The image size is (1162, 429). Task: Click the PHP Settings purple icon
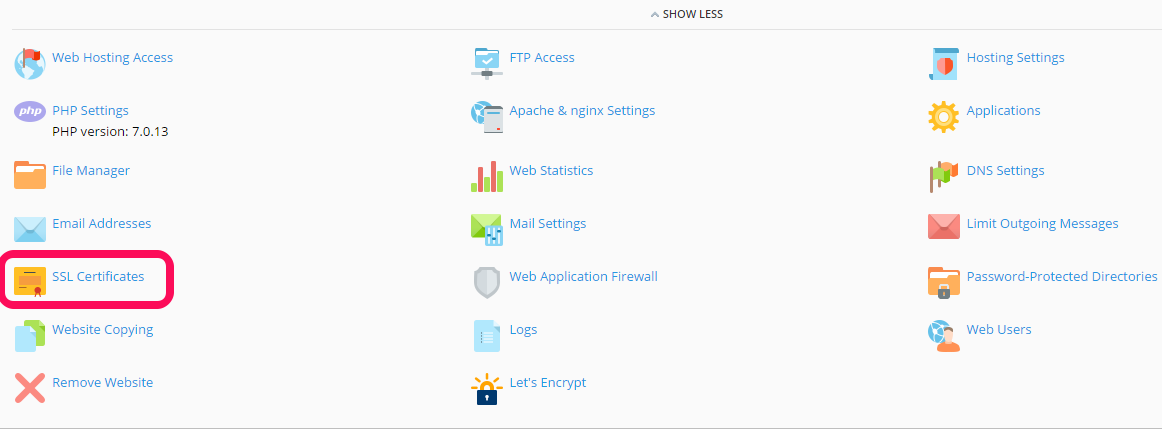point(30,112)
